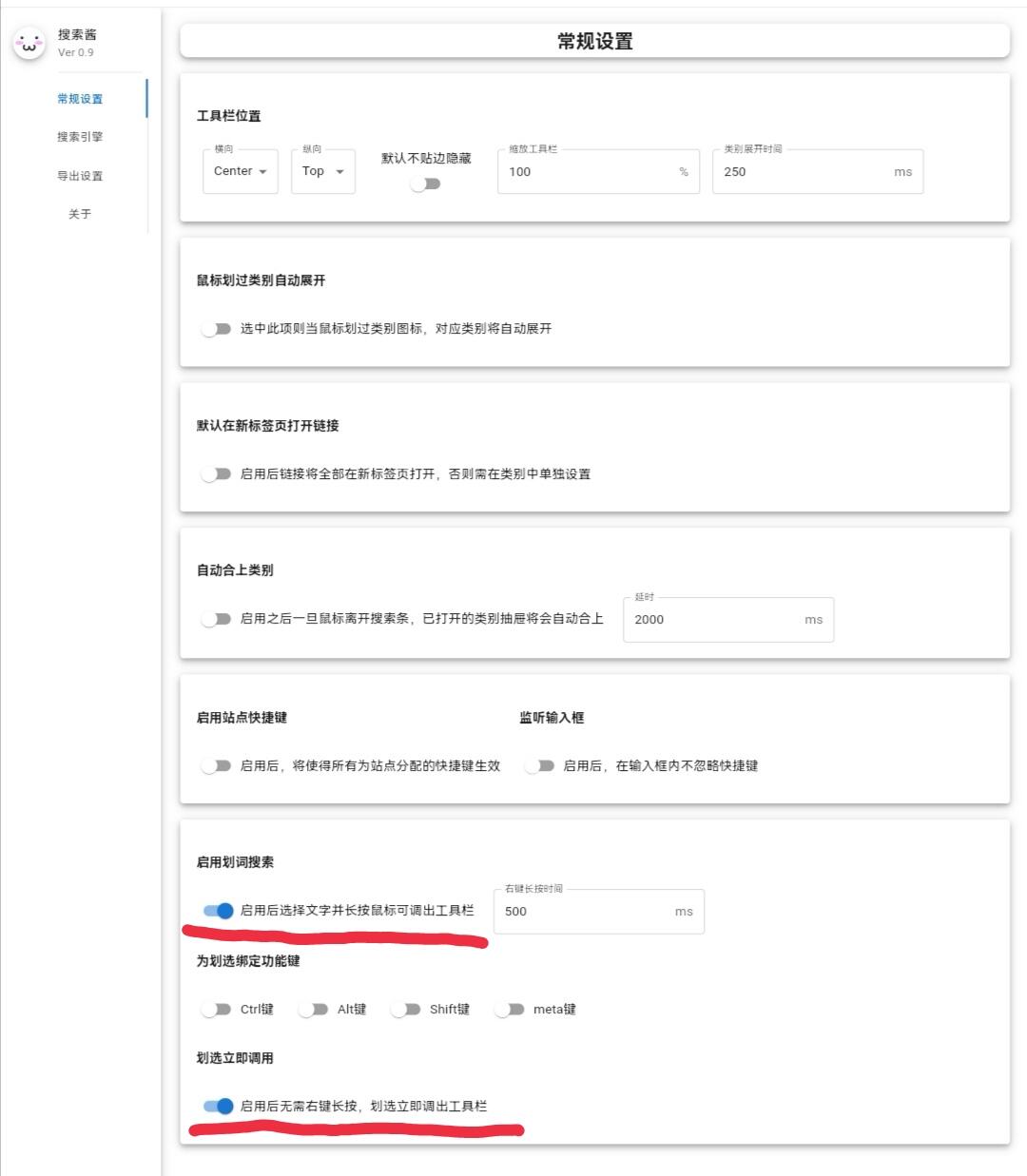
Task: Enable 默认在新标签页打开链接 switch
Action: [x=216, y=473]
